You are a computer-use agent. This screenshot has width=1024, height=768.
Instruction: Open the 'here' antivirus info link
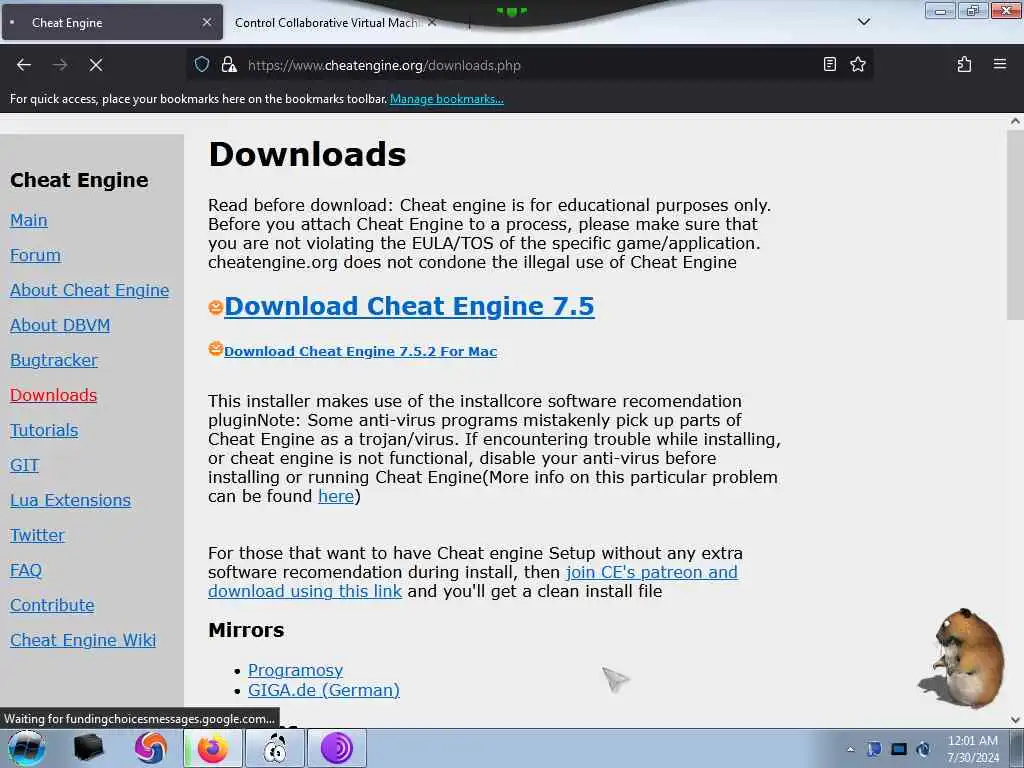point(336,496)
